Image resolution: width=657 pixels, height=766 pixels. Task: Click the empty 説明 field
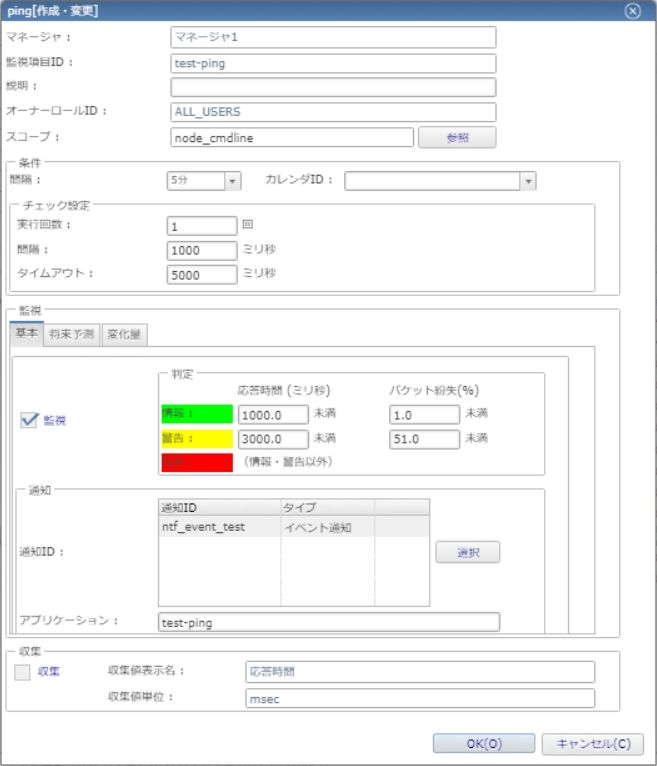click(333, 87)
